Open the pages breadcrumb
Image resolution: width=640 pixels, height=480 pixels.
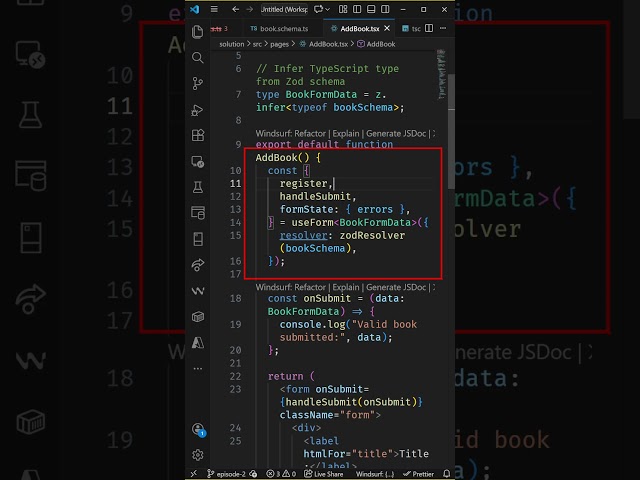[x=279, y=44]
